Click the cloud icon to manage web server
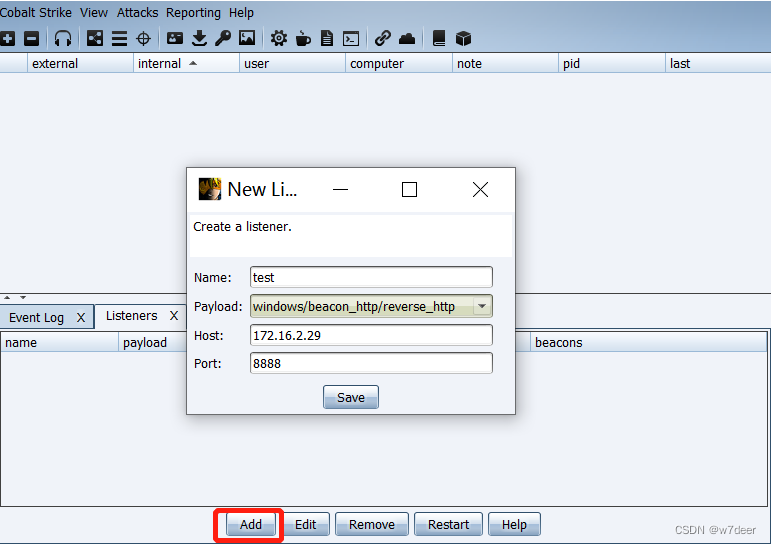Image resolution: width=771 pixels, height=544 pixels. [407, 38]
